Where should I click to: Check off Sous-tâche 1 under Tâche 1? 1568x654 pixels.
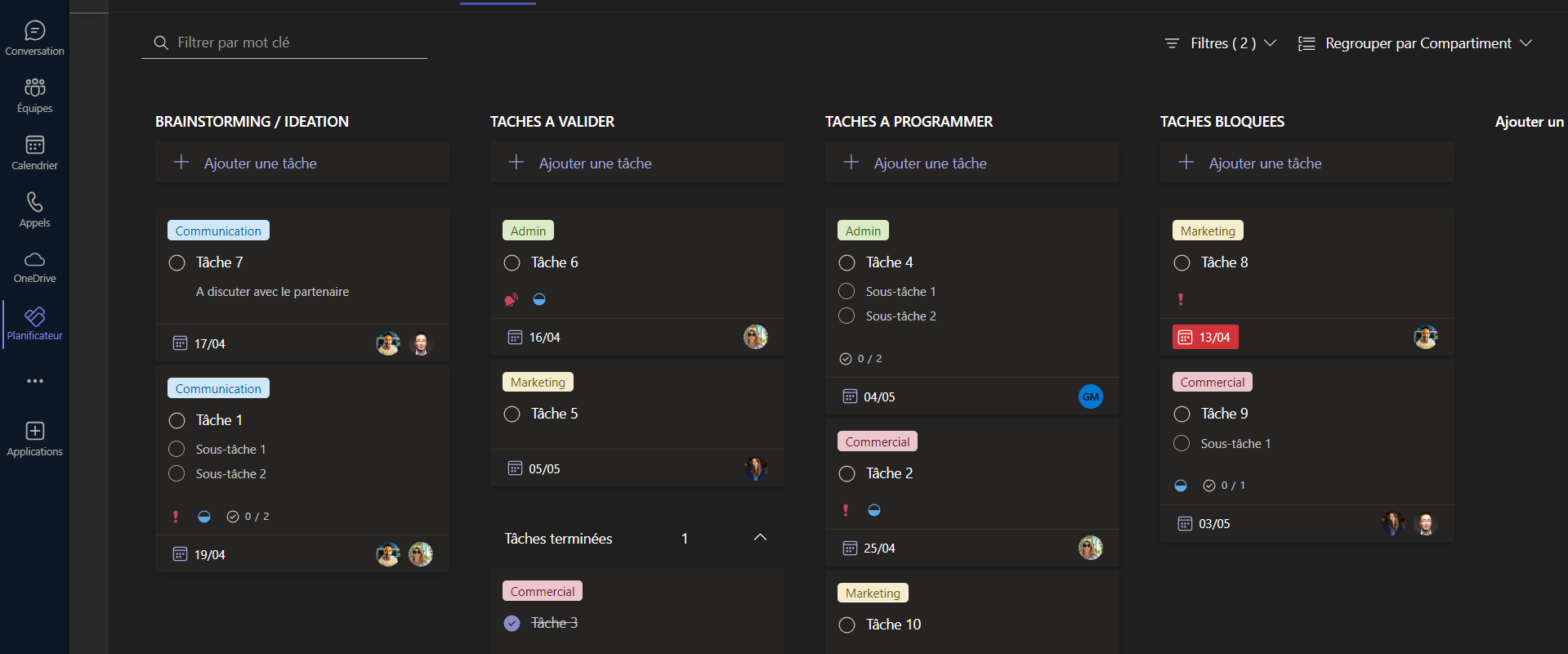click(176, 449)
